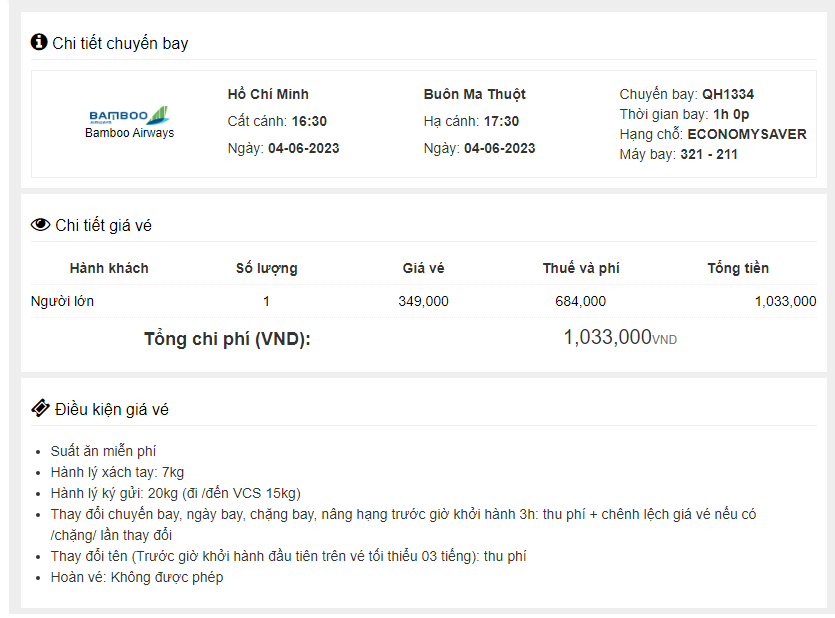The image size is (835, 618).
Task: Click the eye icon beside Chi tiết giá vé
Action: pyautogui.click(x=40, y=225)
